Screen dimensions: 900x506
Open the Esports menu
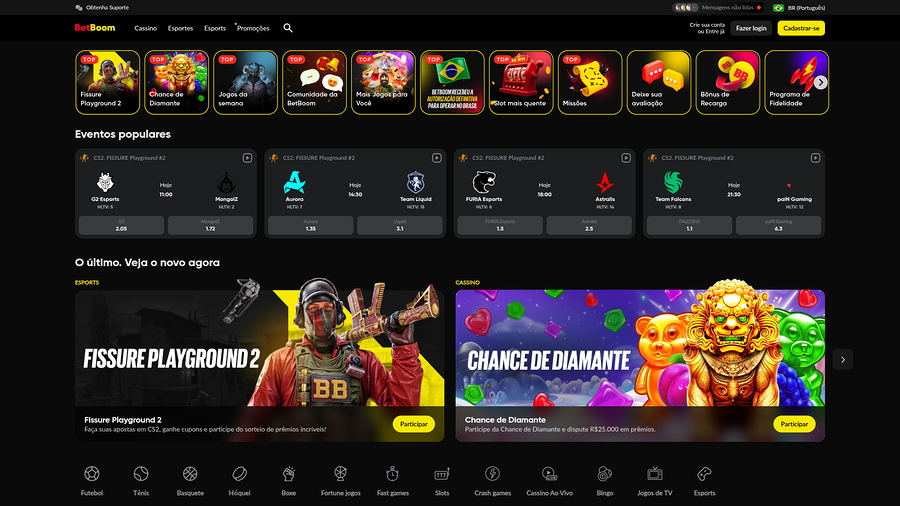coord(215,28)
